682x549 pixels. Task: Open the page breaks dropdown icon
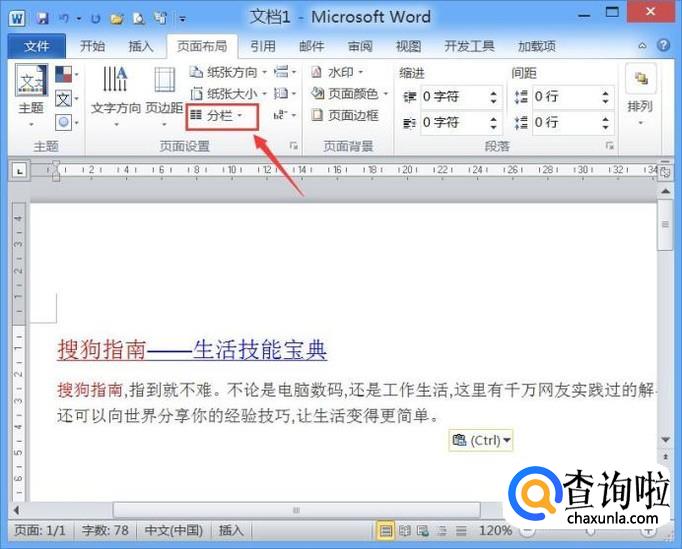[284, 72]
